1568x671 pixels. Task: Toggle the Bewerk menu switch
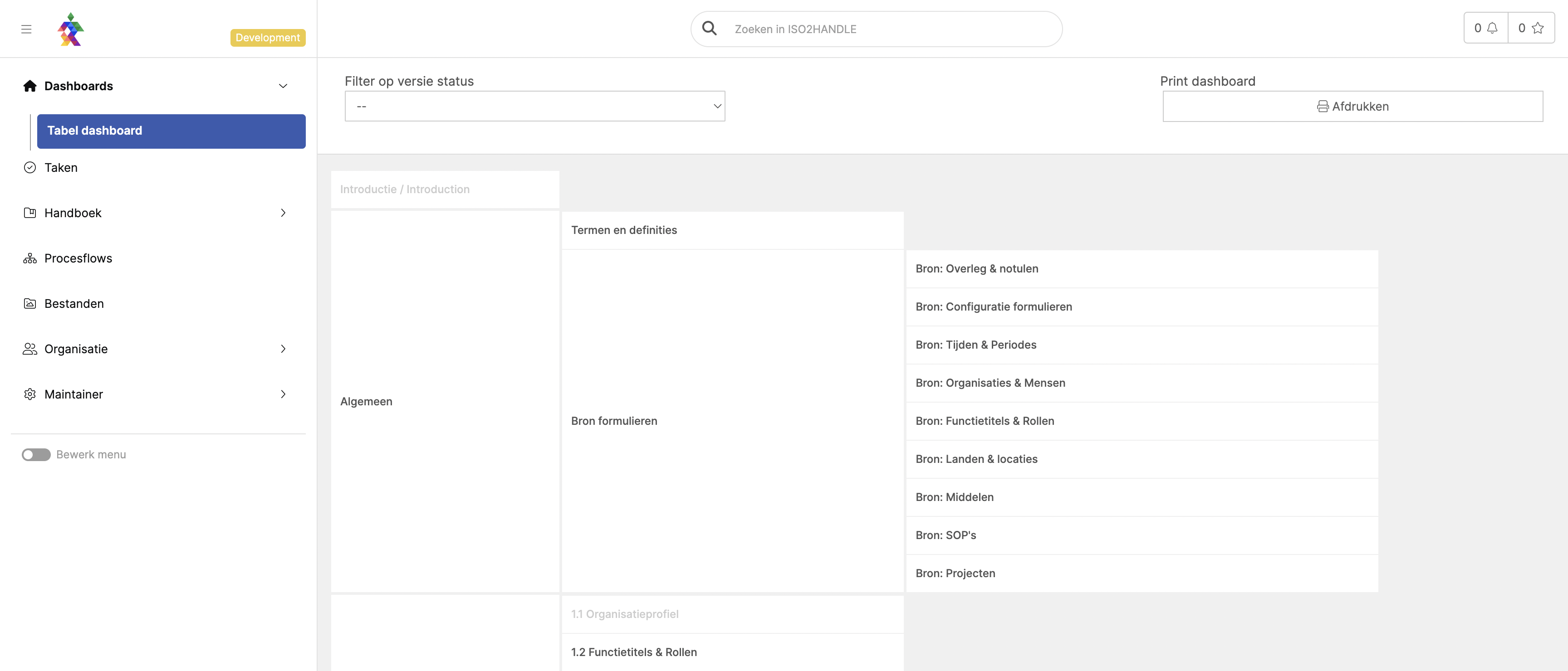36,455
